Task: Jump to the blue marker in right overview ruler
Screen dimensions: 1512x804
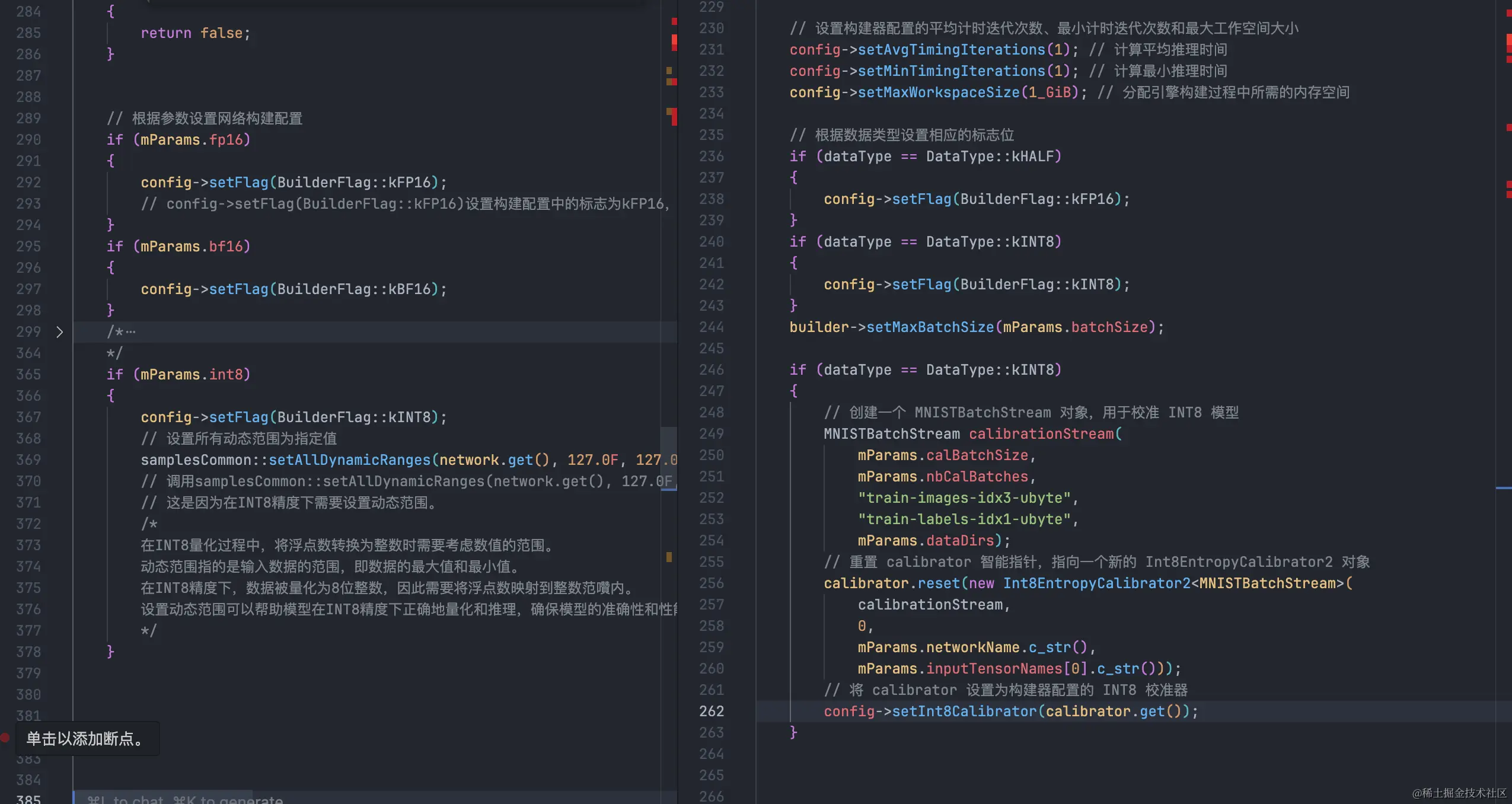Action: [1503, 488]
